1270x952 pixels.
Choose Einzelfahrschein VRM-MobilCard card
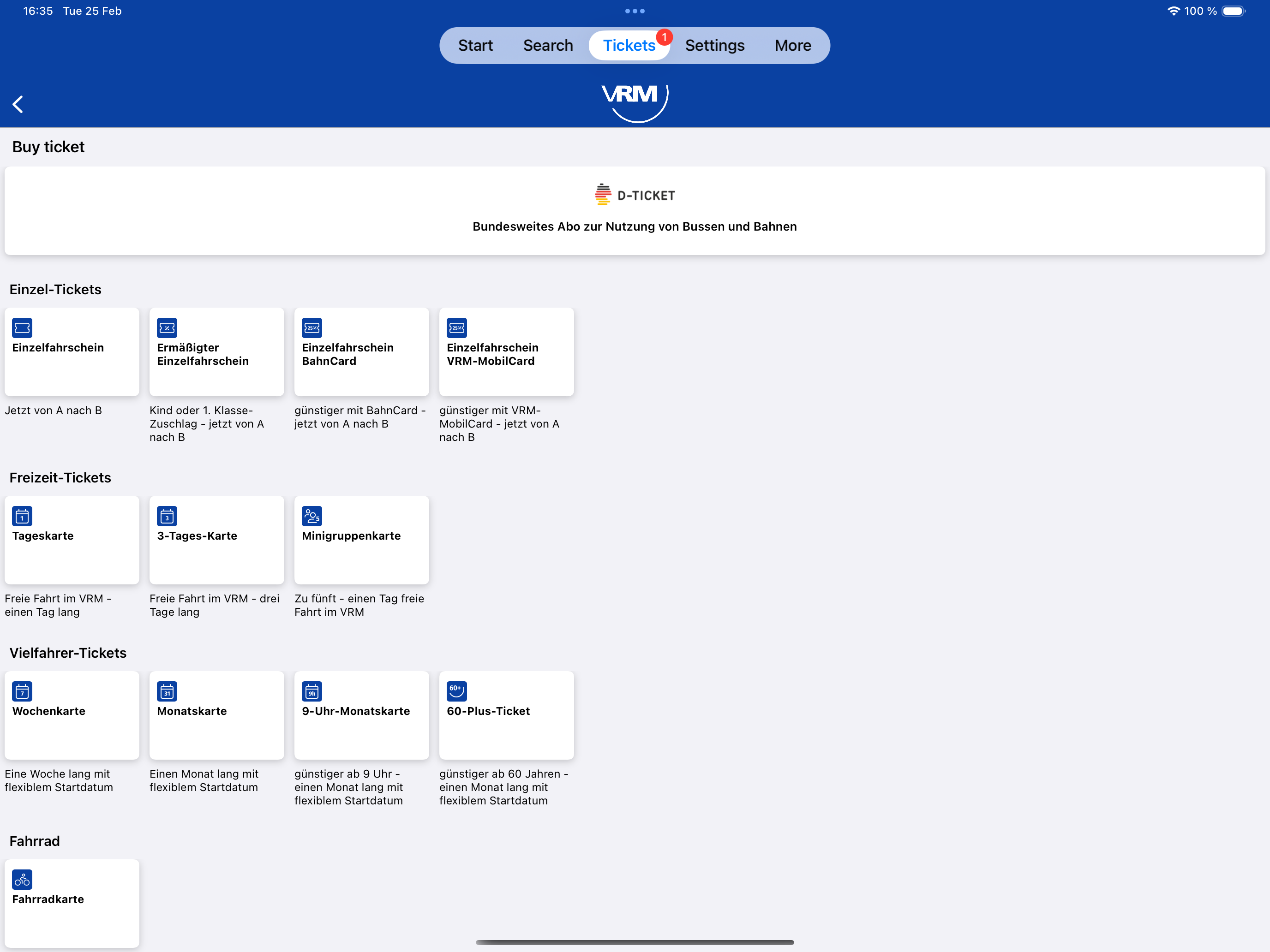tap(506, 352)
